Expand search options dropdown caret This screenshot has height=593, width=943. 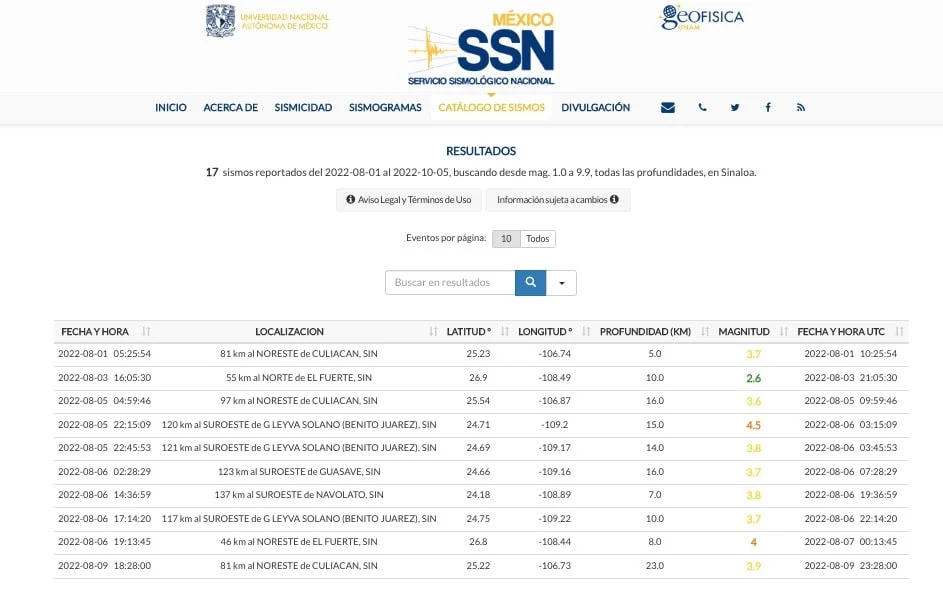(x=562, y=283)
